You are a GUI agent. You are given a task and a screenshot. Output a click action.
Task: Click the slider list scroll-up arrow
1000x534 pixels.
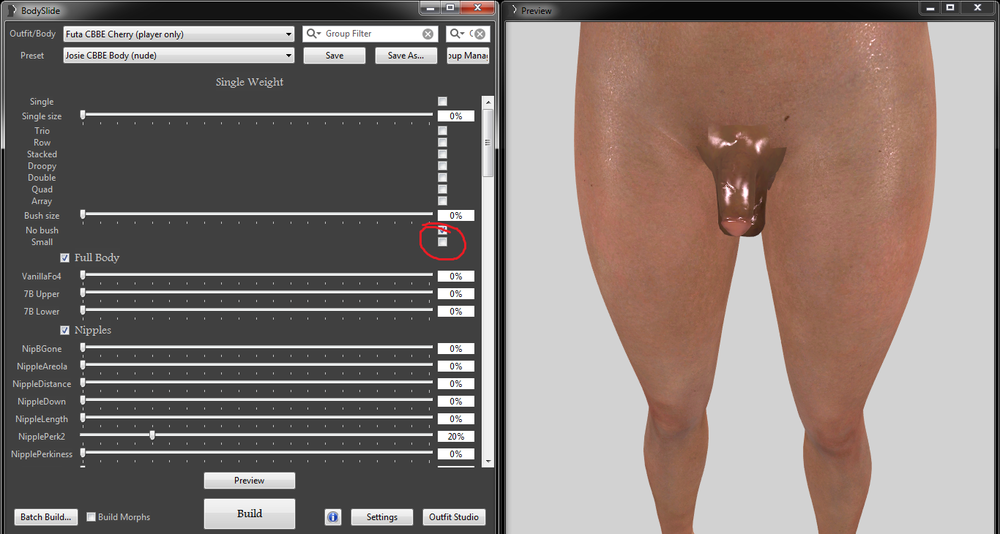(489, 102)
